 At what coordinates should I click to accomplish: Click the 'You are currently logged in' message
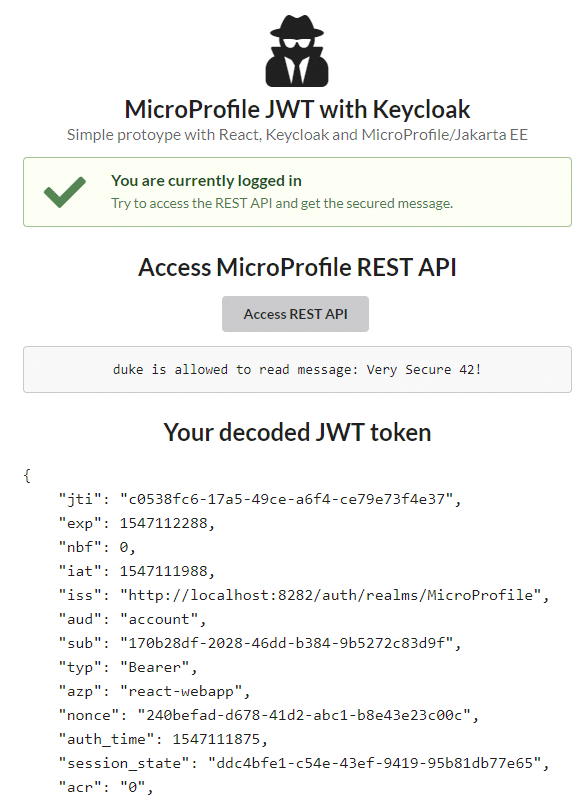click(x=206, y=181)
